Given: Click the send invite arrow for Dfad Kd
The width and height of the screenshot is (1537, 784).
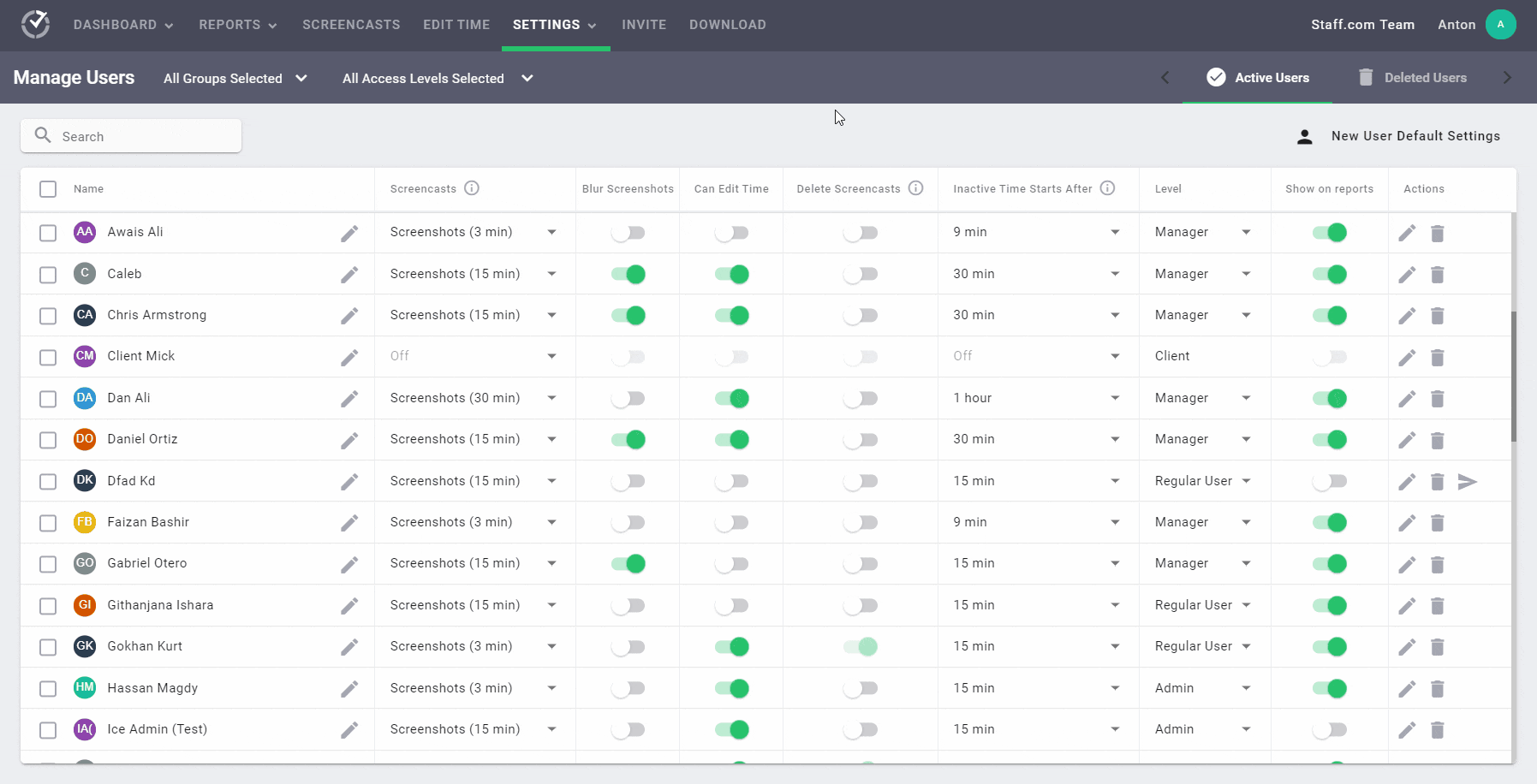Looking at the screenshot, I should [x=1468, y=482].
